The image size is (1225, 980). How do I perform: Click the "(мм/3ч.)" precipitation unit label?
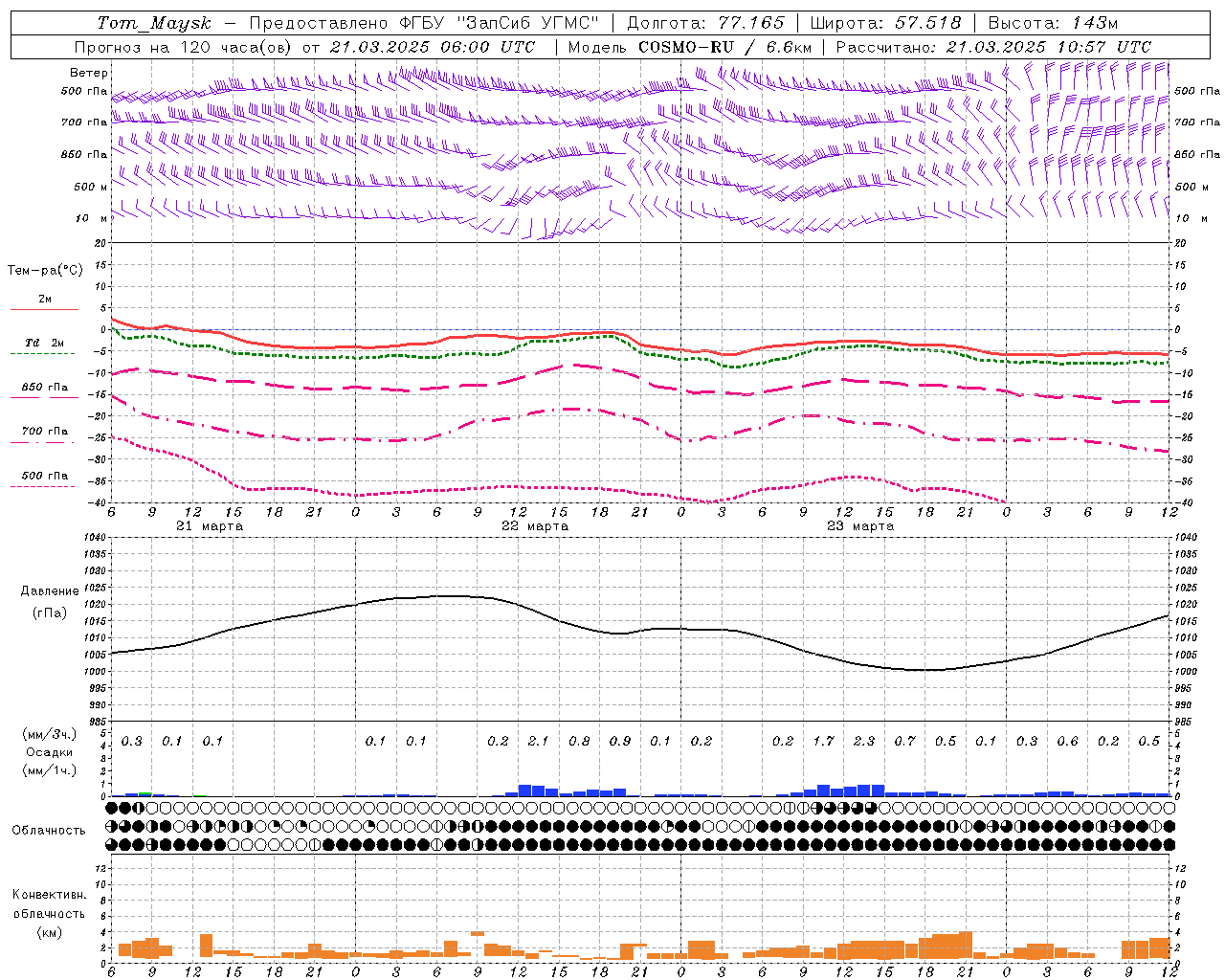50,734
